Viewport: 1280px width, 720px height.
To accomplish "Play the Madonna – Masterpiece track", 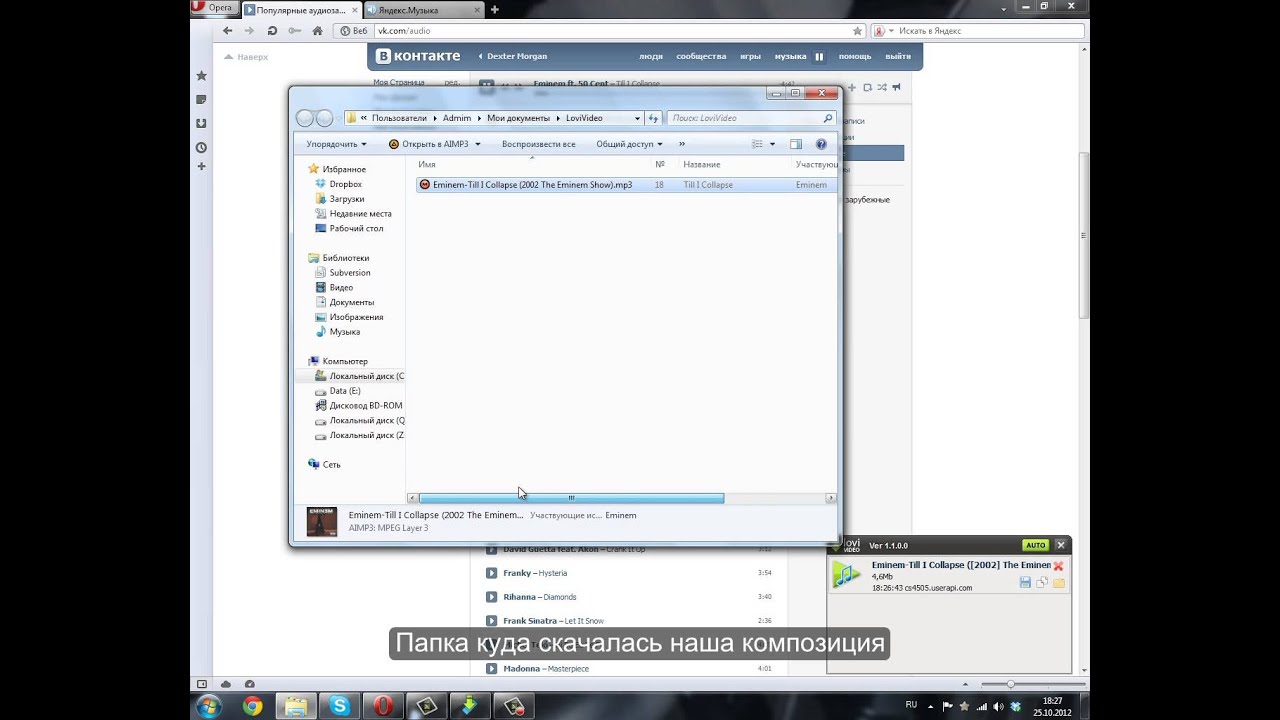I will [x=491, y=668].
